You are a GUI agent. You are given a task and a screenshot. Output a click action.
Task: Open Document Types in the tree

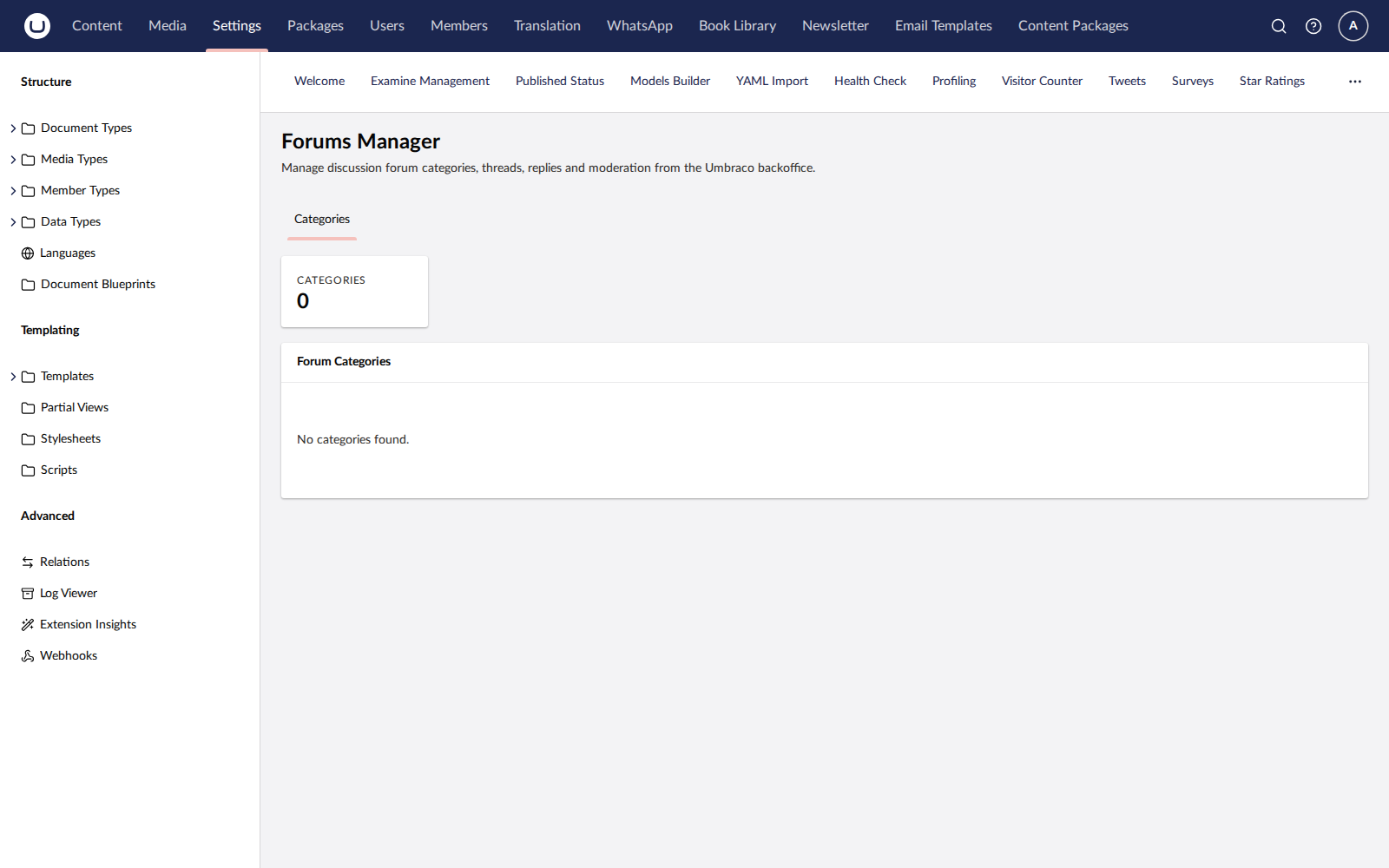pyautogui.click(x=86, y=128)
